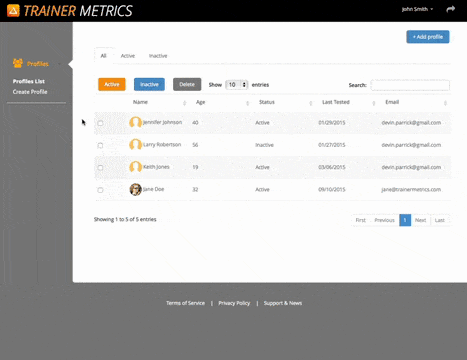Viewport: 467px width, 360px height.
Task: Sort table by Name column arrows
Action: coord(184,103)
